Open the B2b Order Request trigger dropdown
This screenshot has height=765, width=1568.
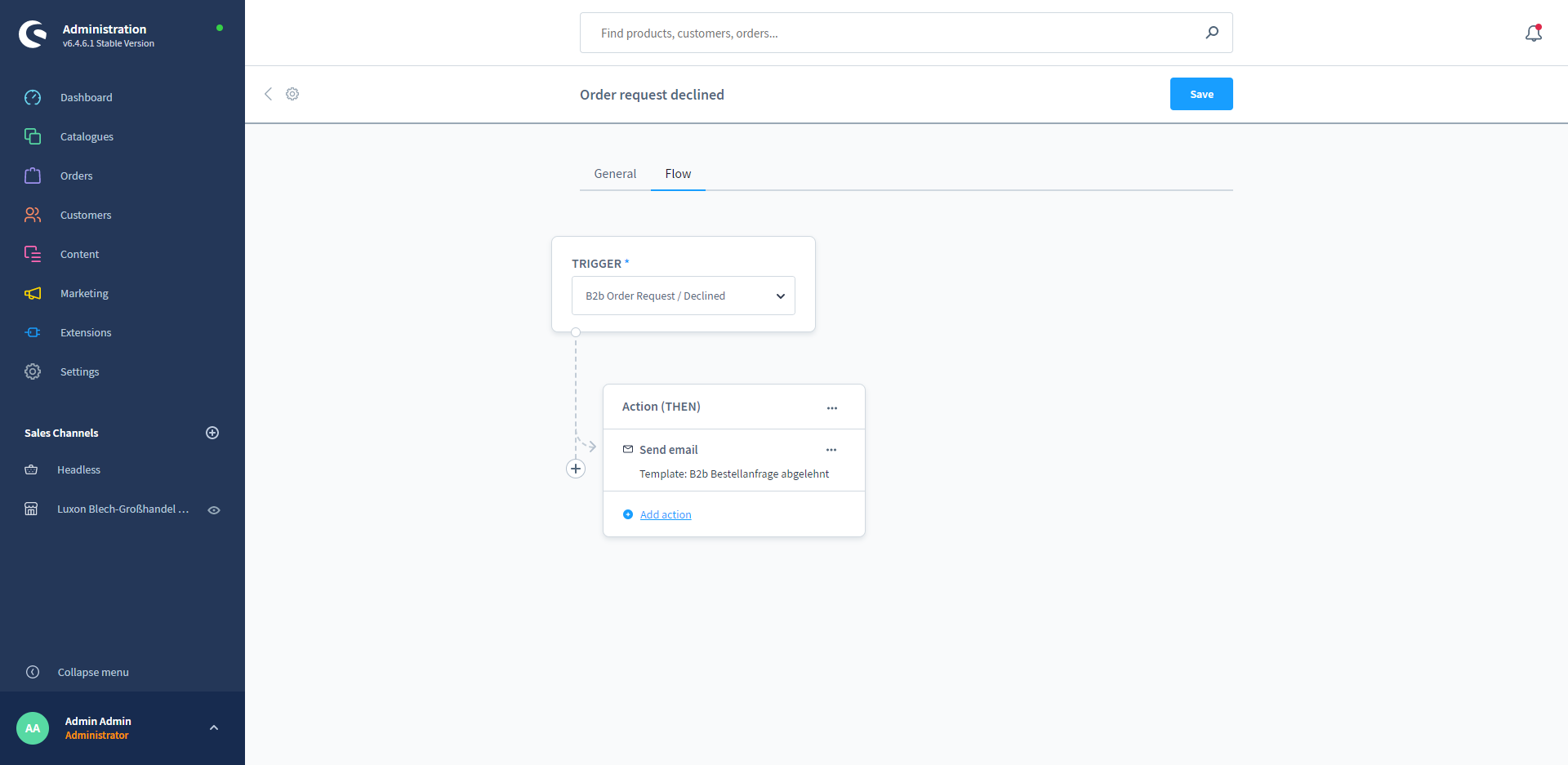[683, 296]
